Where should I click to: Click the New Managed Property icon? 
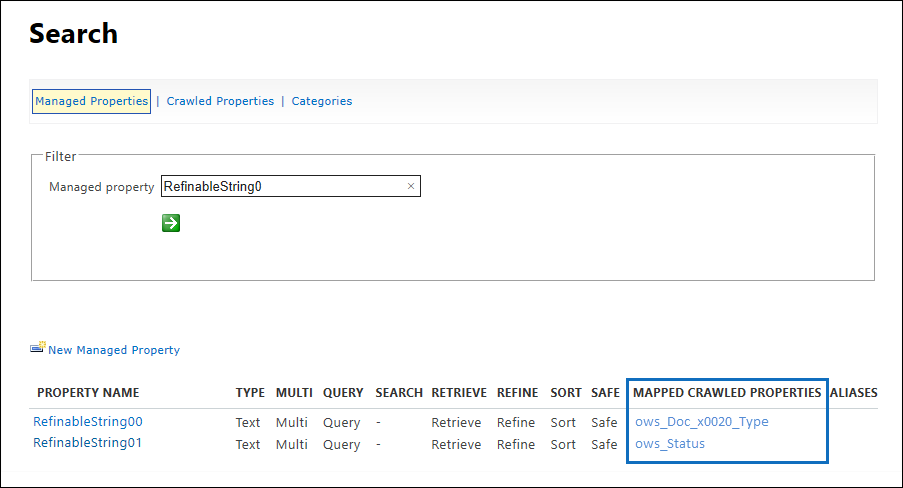click(37, 347)
